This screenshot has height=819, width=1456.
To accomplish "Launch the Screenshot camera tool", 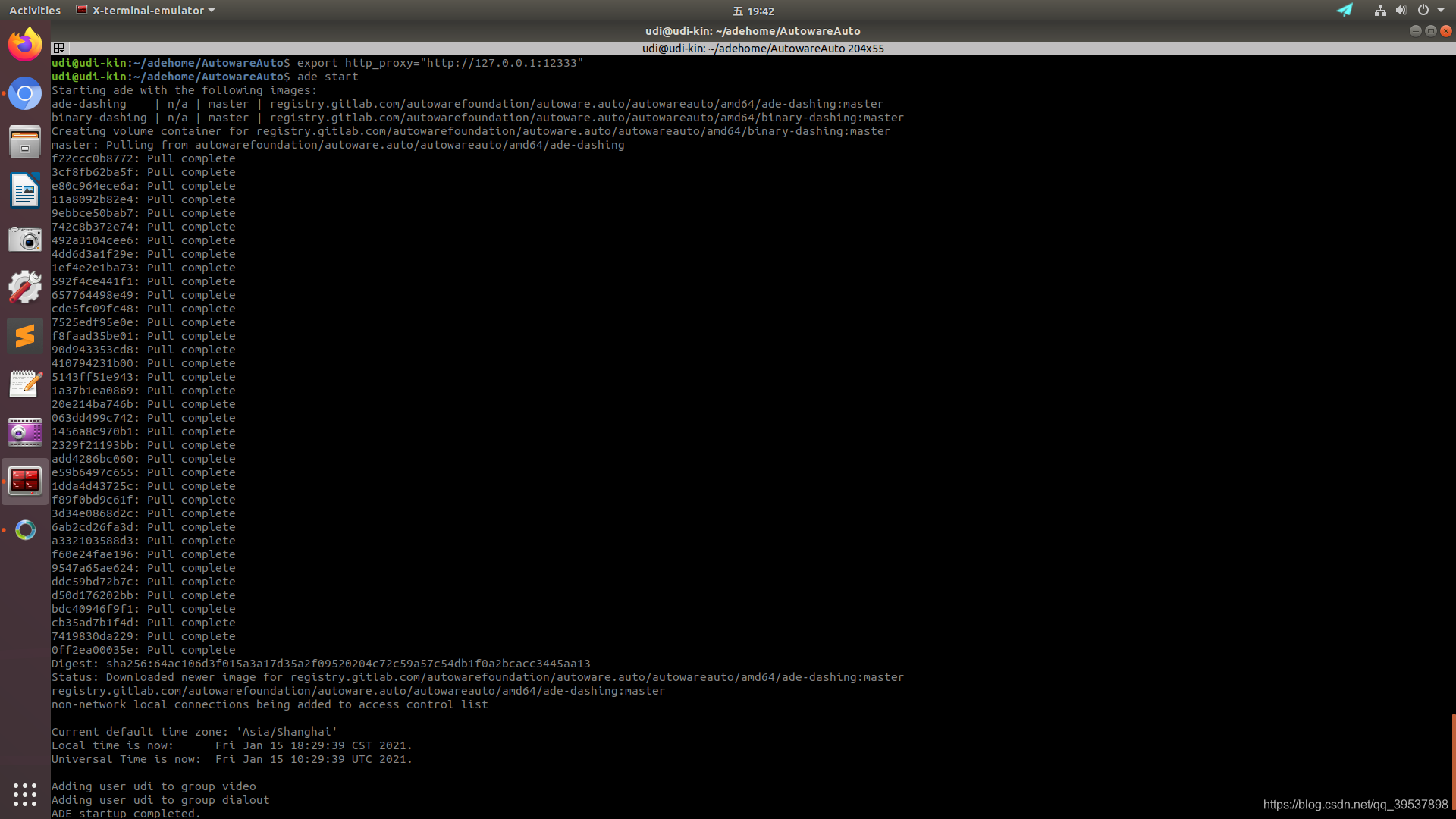I will pyautogui.click(x=25, y=240).
